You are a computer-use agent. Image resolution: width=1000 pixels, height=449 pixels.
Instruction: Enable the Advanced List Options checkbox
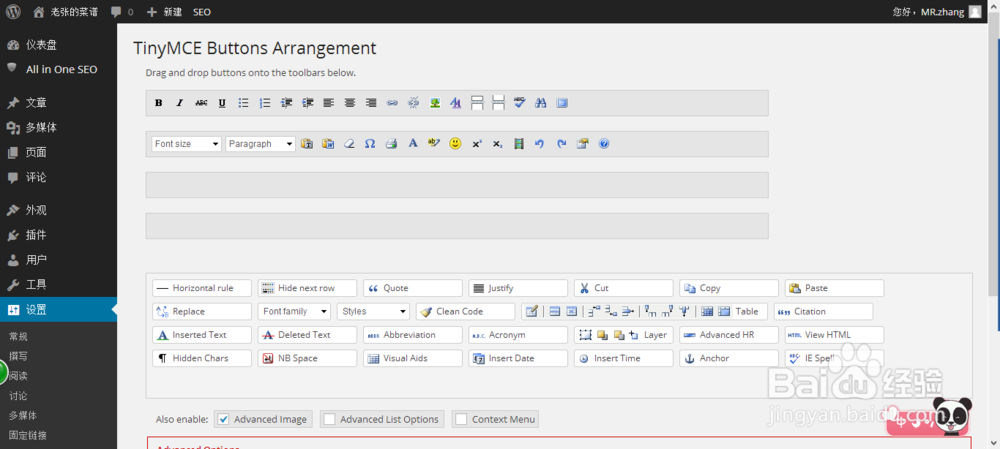(329, 419)
